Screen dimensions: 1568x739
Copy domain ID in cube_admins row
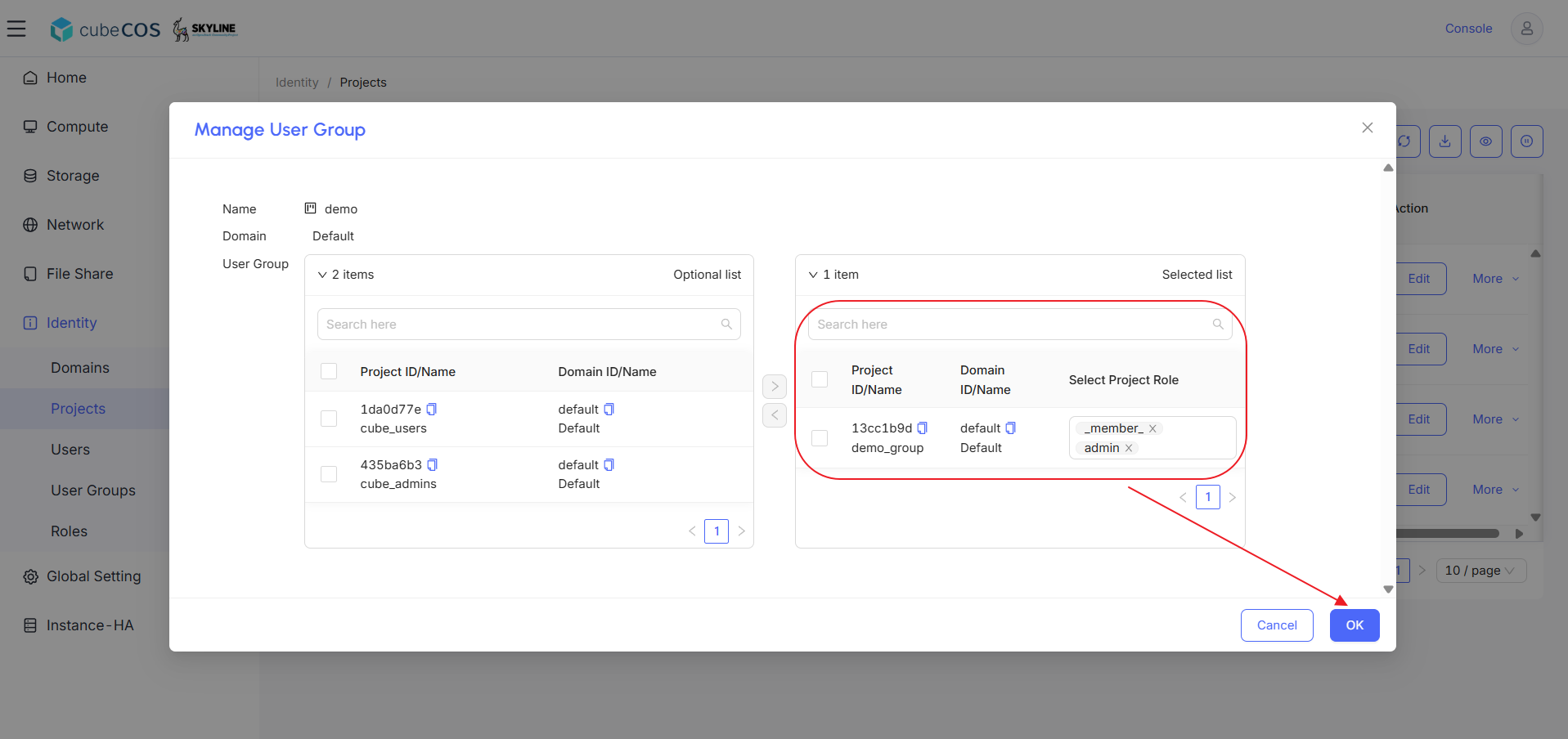[x=609, y=465]
